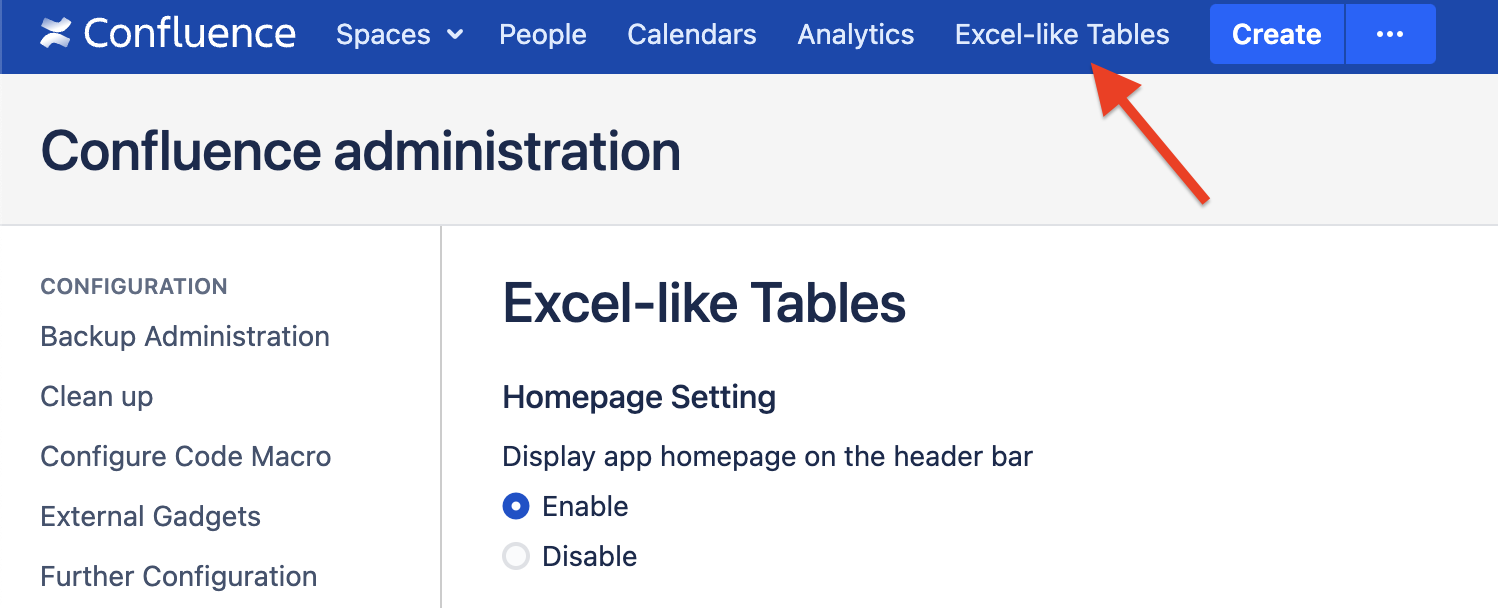
Task: Open Analytics in the navigation bar
Action: pos(856,35)
